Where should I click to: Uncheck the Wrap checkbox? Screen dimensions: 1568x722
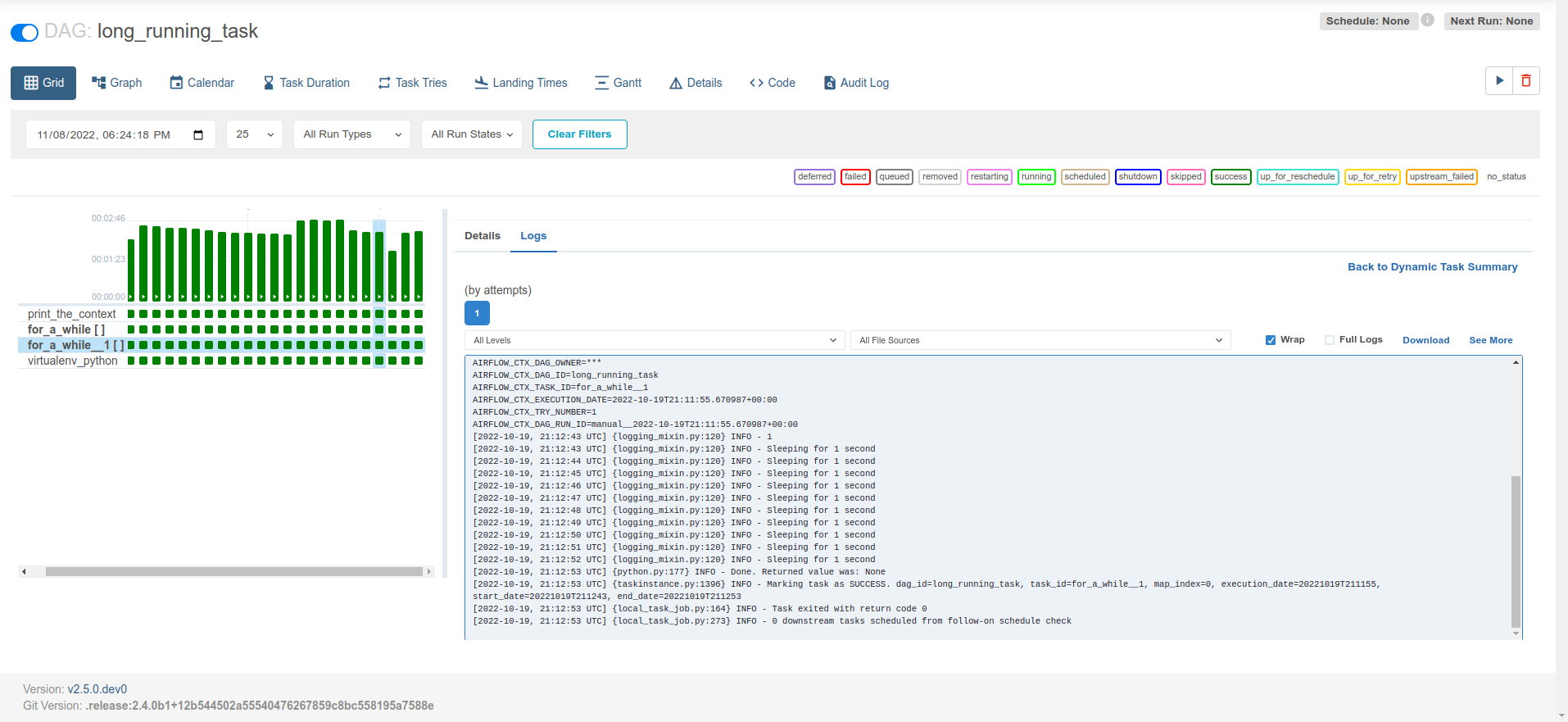1271,340
